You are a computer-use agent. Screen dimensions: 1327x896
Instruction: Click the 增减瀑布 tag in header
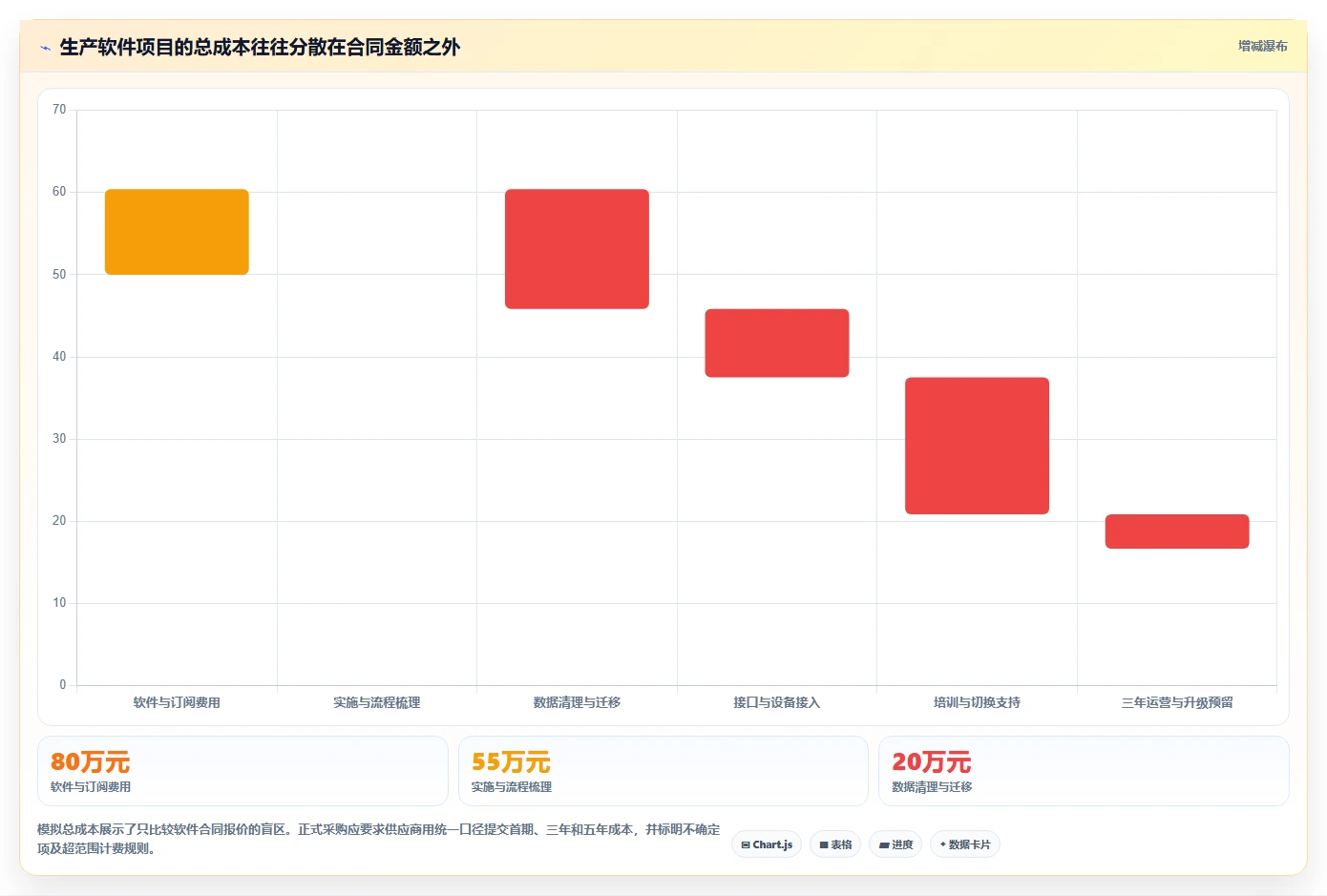[1262, 46]
